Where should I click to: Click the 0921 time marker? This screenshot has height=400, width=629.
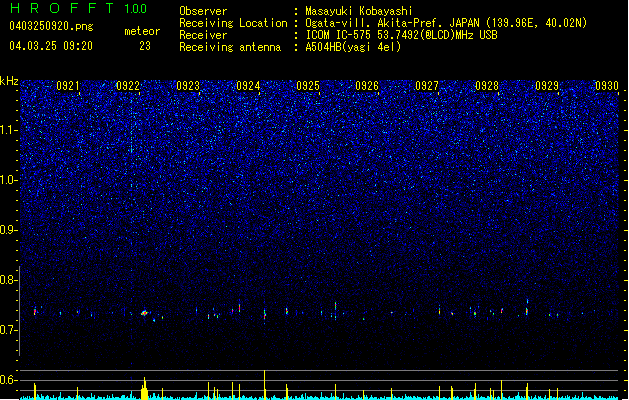pos(68,86)
